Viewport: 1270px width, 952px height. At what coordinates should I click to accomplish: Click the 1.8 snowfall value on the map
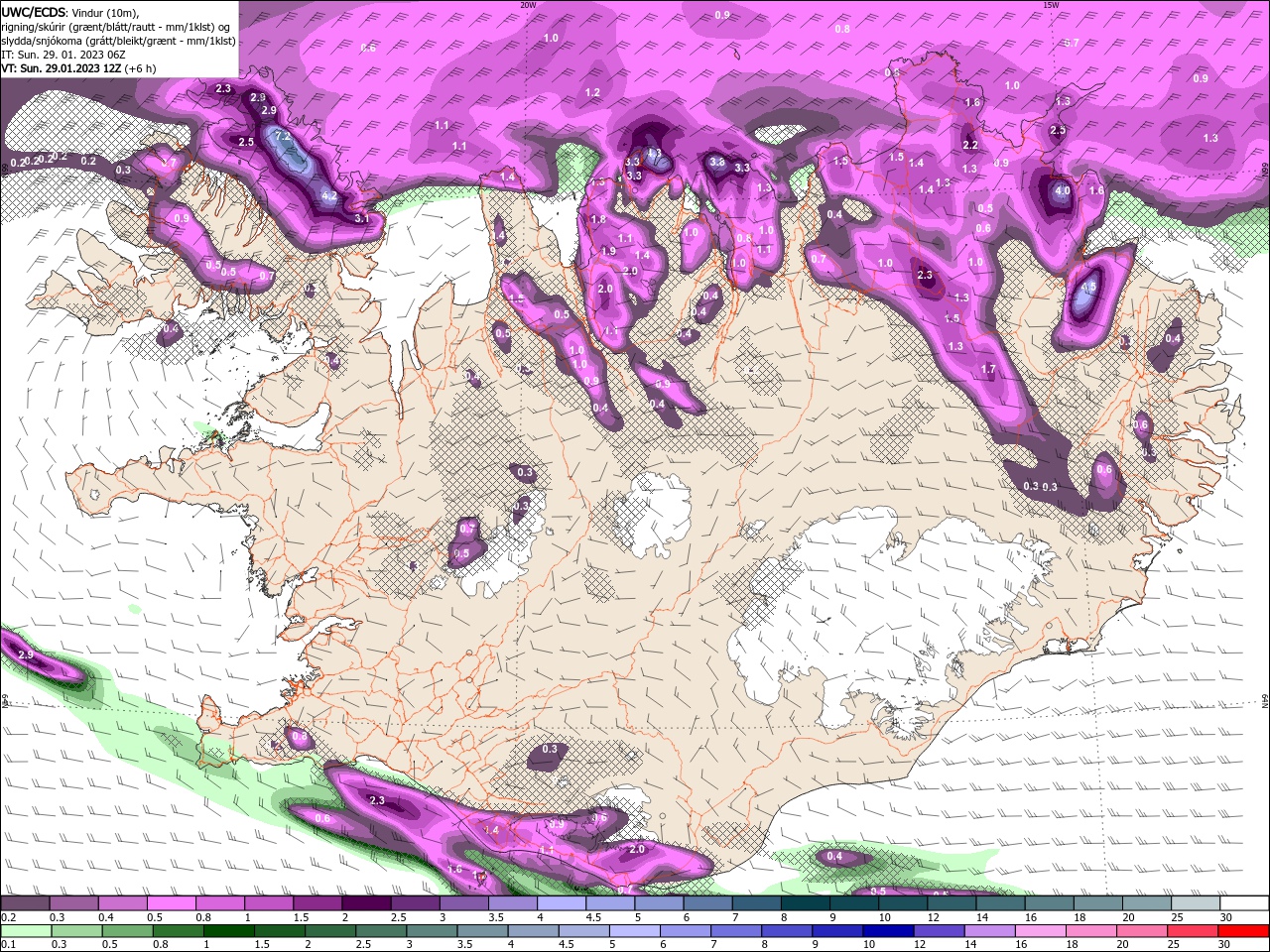pyautogui.click(x=598, y=219)
